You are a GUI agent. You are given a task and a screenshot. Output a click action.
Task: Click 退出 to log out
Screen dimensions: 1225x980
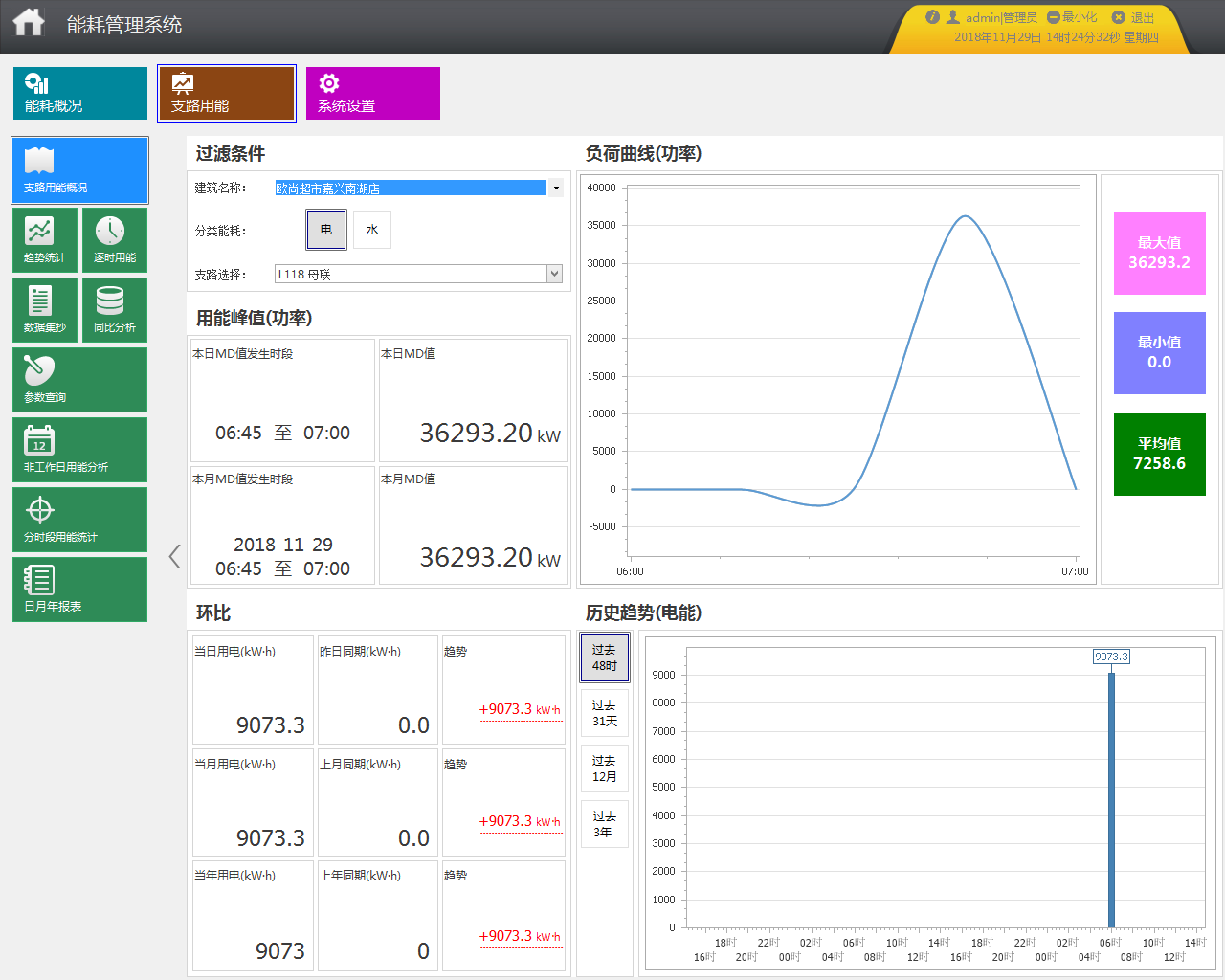click(1134, 17)
